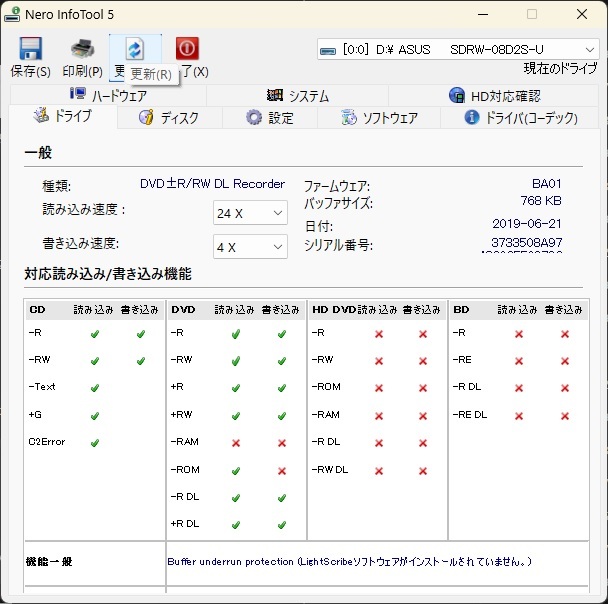Click the buffer size value 768 KB
Screen dimensions: 609x604
[541, 200]
